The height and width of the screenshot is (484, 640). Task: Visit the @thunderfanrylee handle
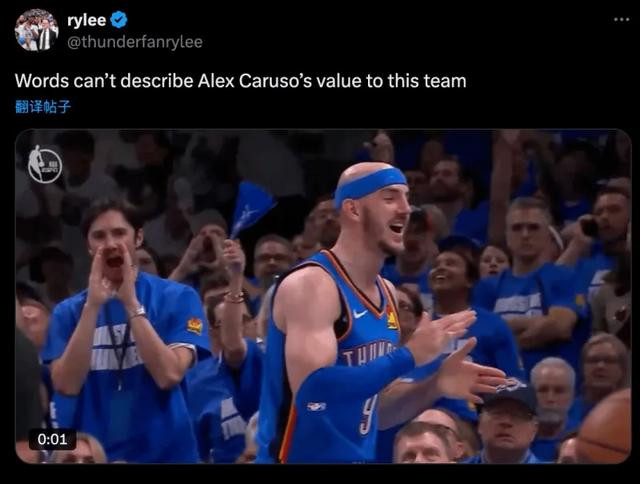pos(135,42)
